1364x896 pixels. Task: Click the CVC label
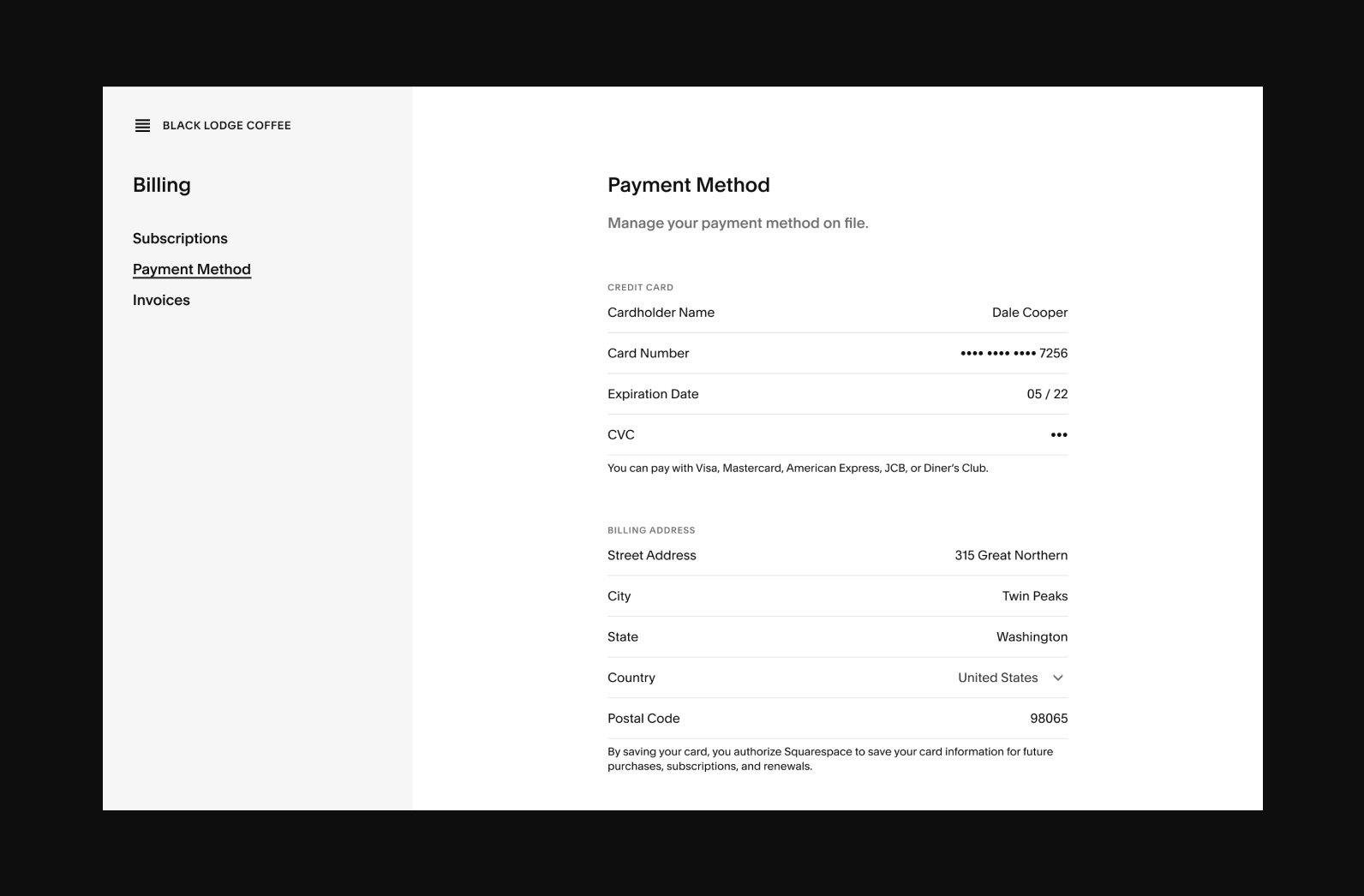(x=621, y=435)
